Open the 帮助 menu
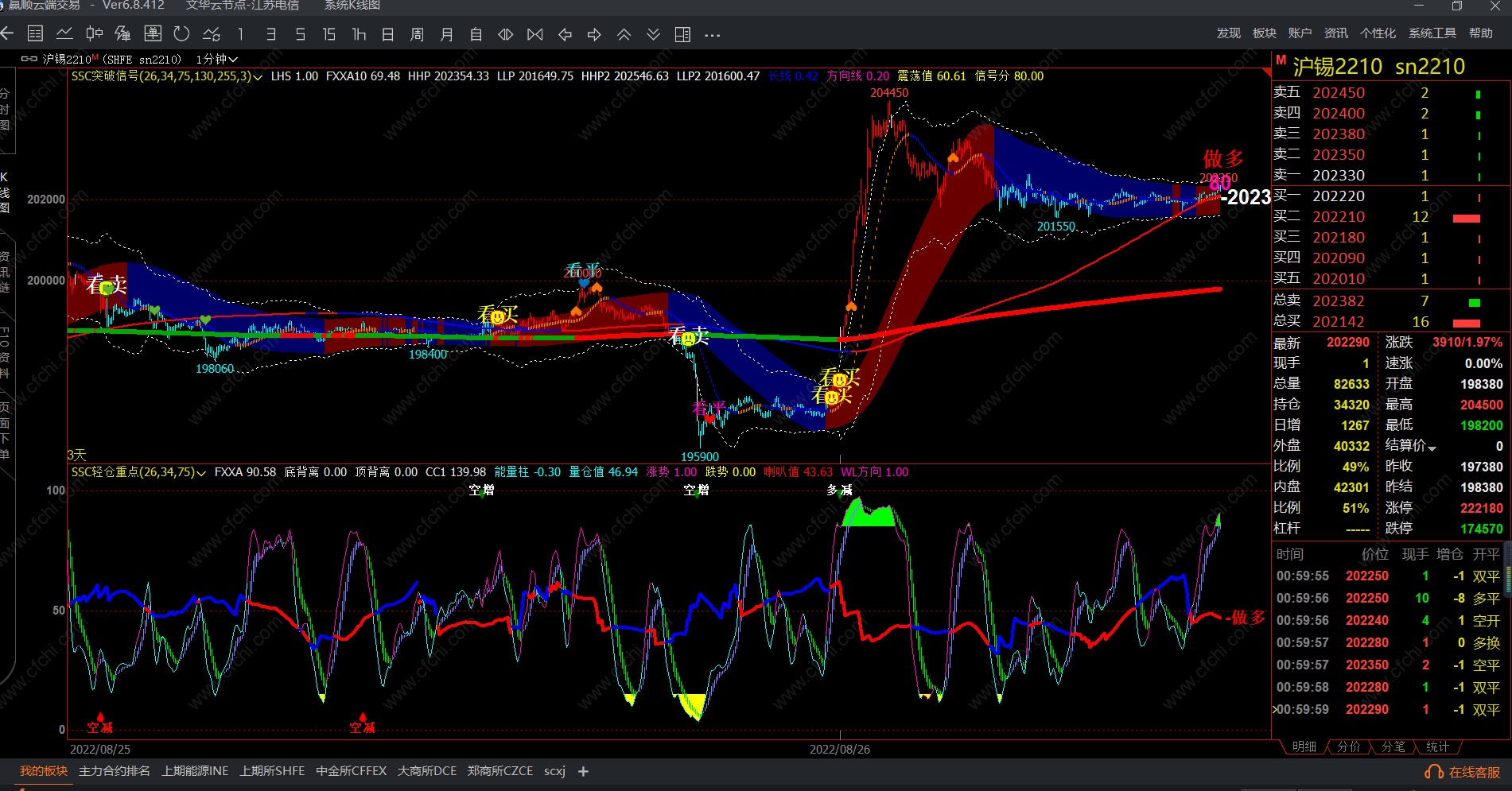The height and width of the screenshot is (791, 1512). point(1480,33)
